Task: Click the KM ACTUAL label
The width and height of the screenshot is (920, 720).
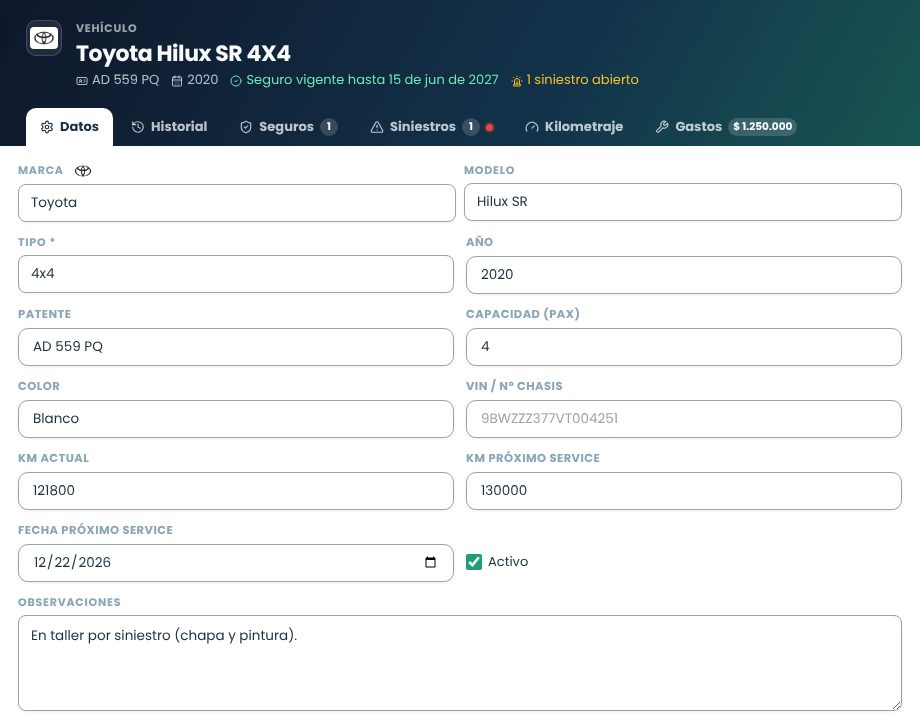Action: coord(53,458)
